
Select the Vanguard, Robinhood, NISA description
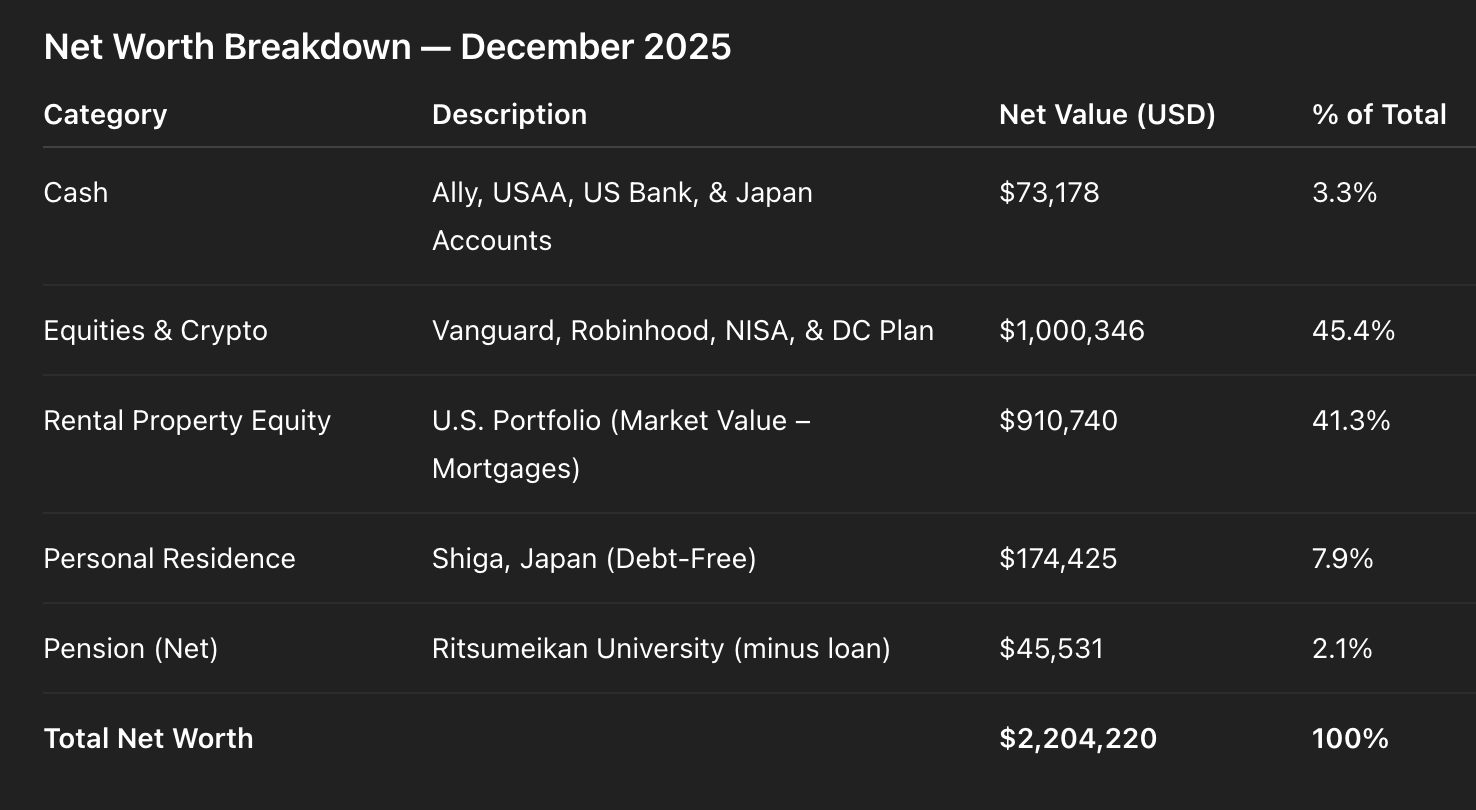click(x=683, y=331)
